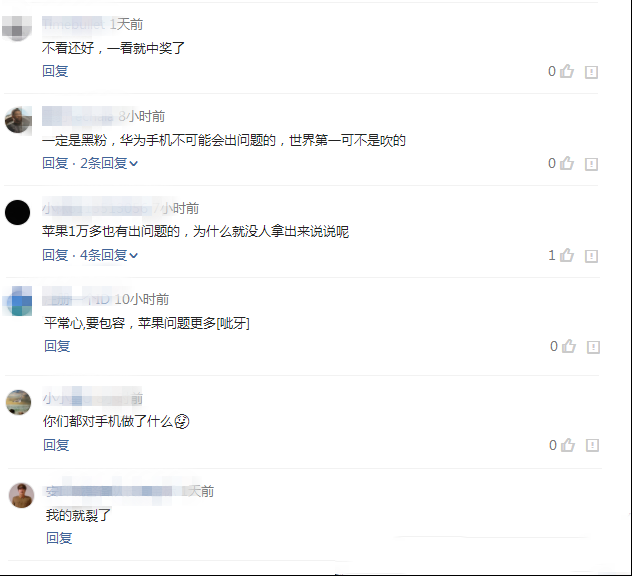Report the comment '不看还好，一看就中奖了'

tap(591, 72)
